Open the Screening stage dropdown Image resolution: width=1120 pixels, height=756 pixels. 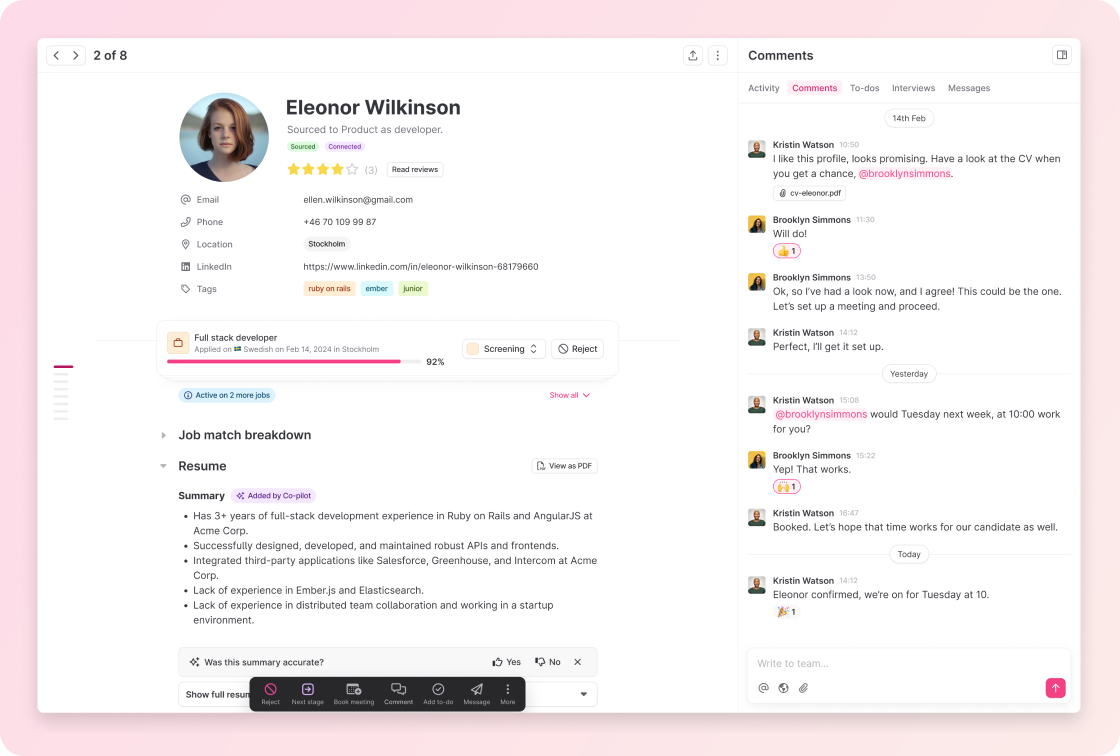504,349
